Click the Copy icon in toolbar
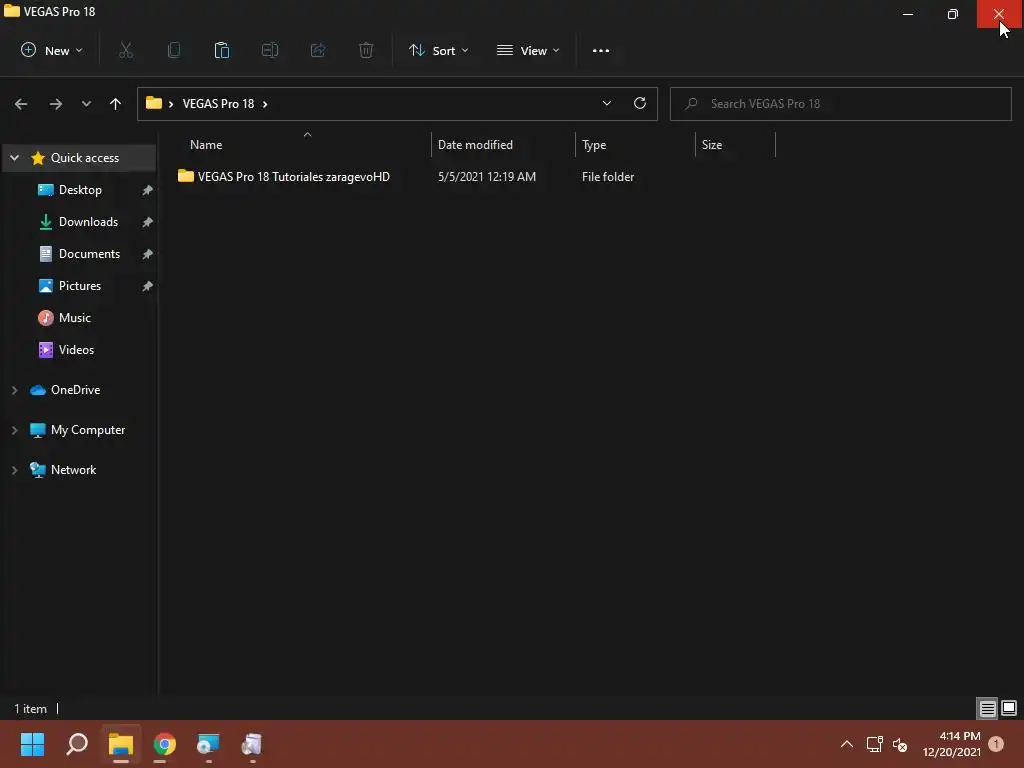 point(174,50)
